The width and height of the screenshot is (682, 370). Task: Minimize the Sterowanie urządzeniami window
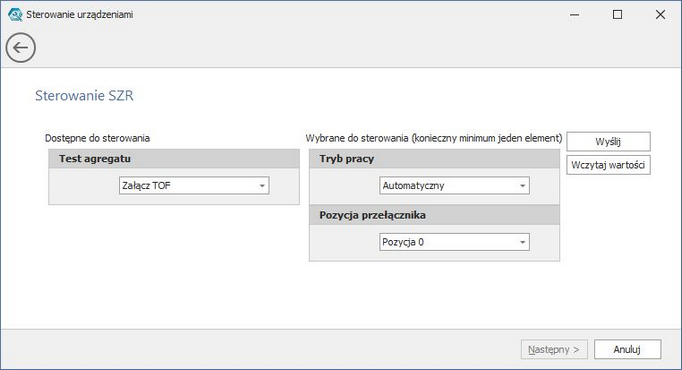pos(575,15)
